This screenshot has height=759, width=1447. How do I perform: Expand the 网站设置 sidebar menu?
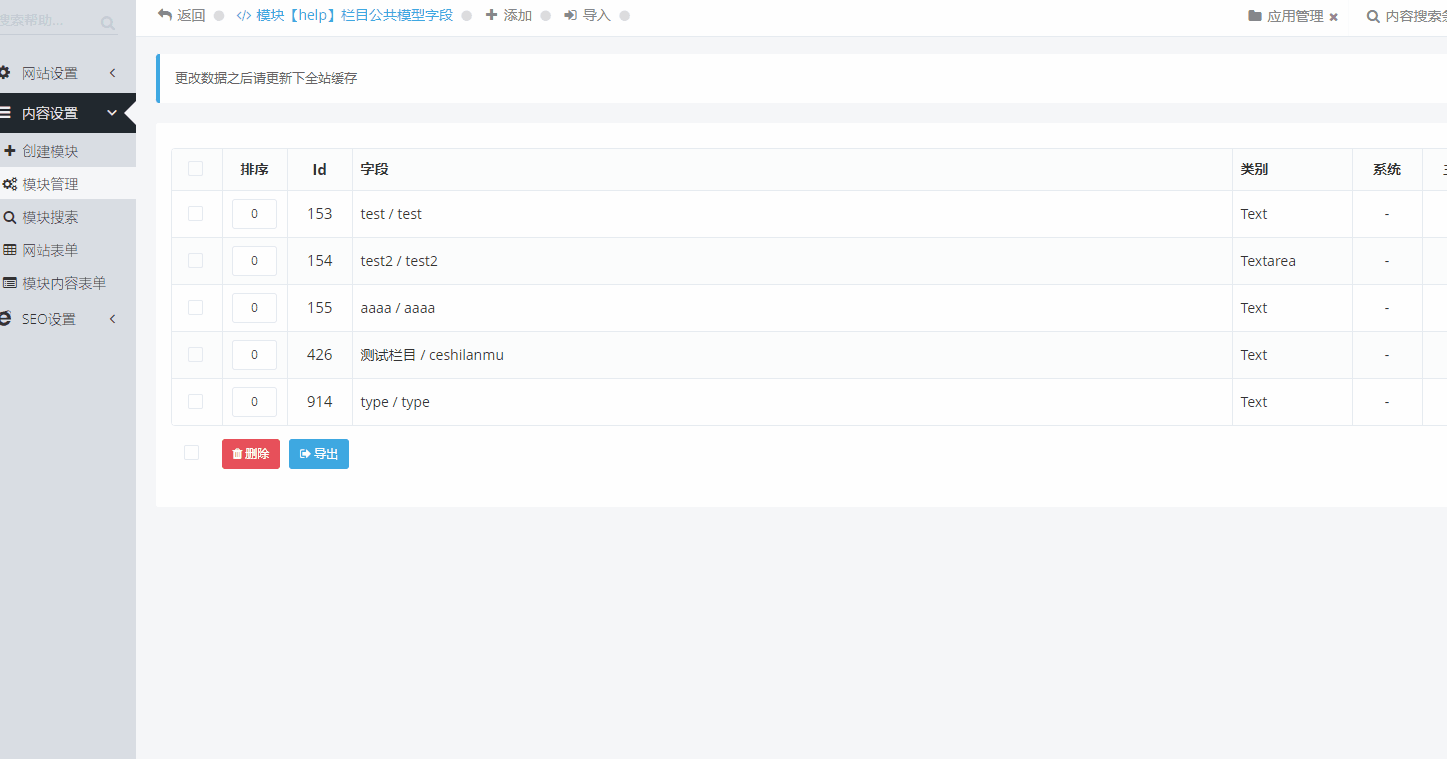[x=68, y=73]
